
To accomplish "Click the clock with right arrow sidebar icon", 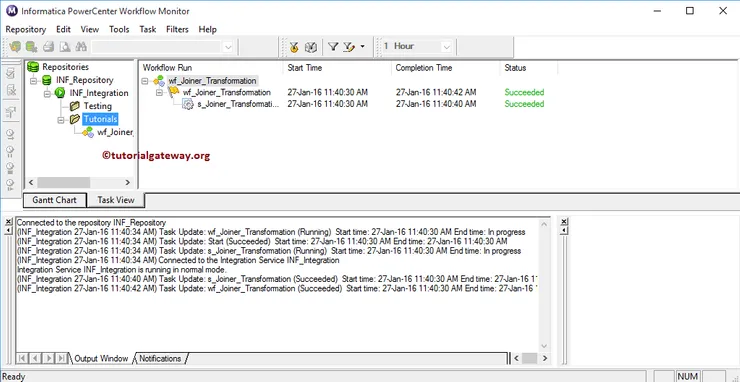I will click(10, 134).
